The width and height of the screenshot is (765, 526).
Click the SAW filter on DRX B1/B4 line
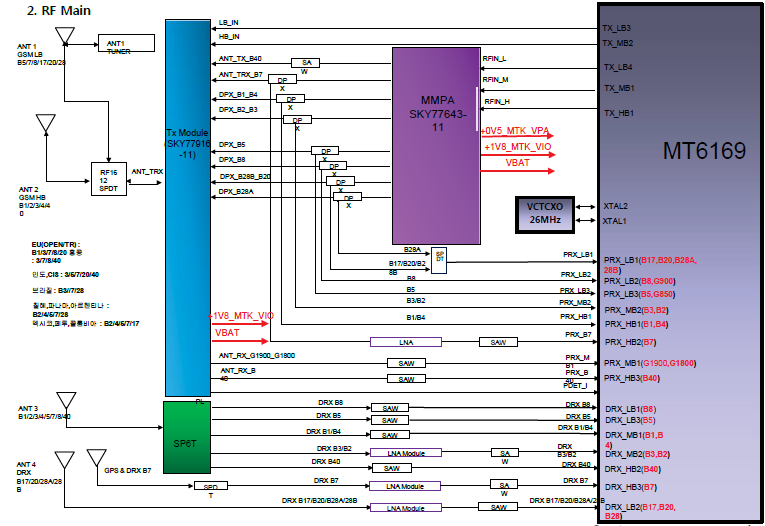click(390, 434)
